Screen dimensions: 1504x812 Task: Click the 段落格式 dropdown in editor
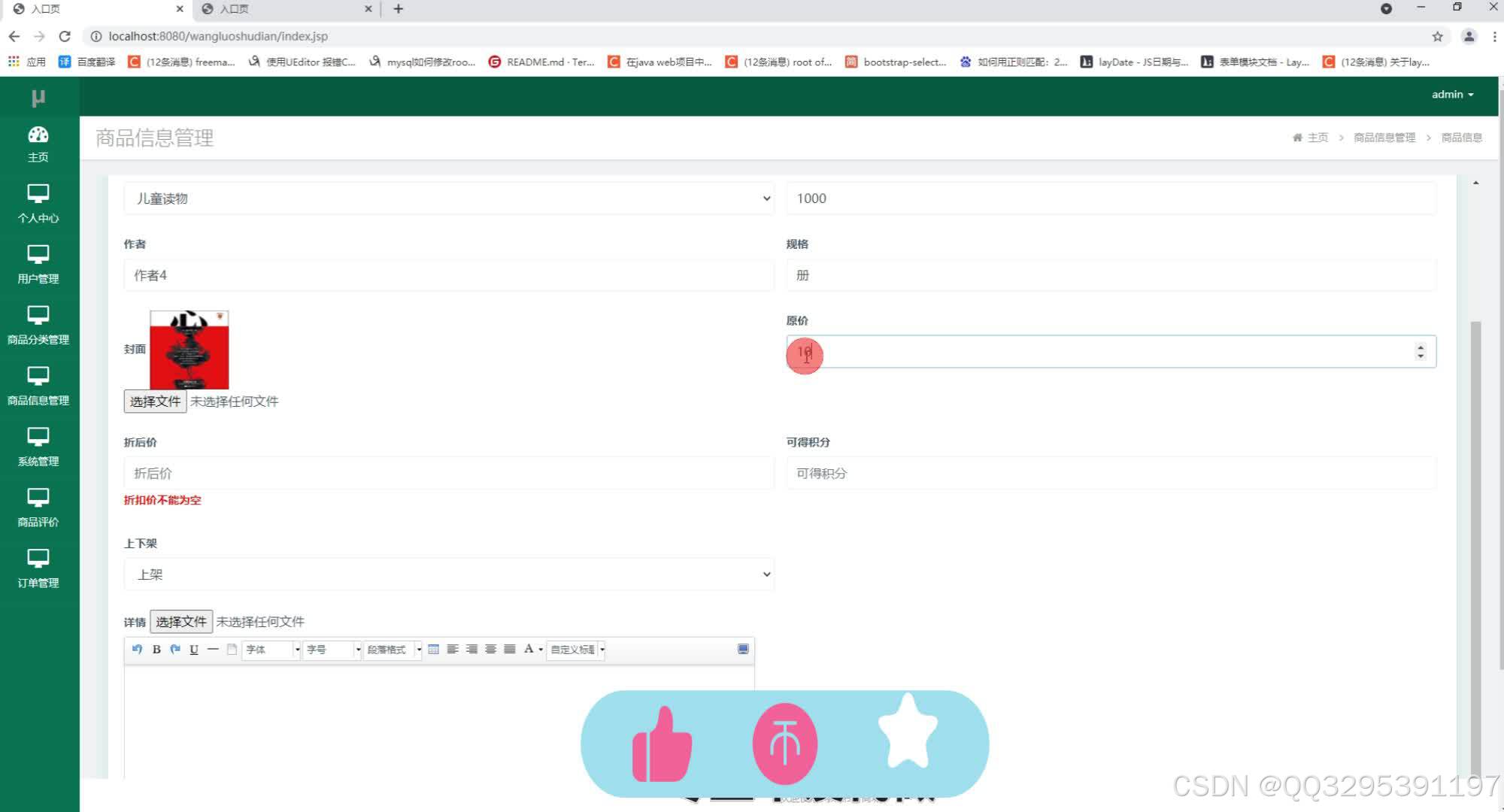coord(392,649)
